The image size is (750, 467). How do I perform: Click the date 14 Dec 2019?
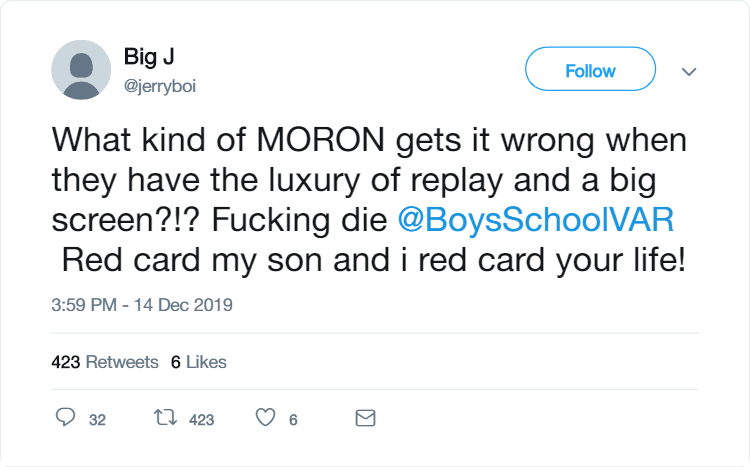tap(183, 305)
